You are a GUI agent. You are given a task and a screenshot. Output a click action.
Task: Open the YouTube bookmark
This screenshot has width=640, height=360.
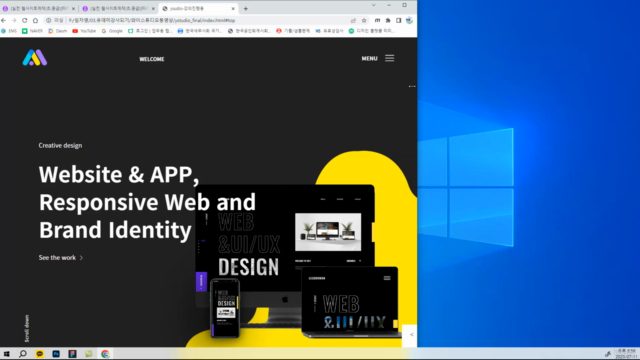84,31
